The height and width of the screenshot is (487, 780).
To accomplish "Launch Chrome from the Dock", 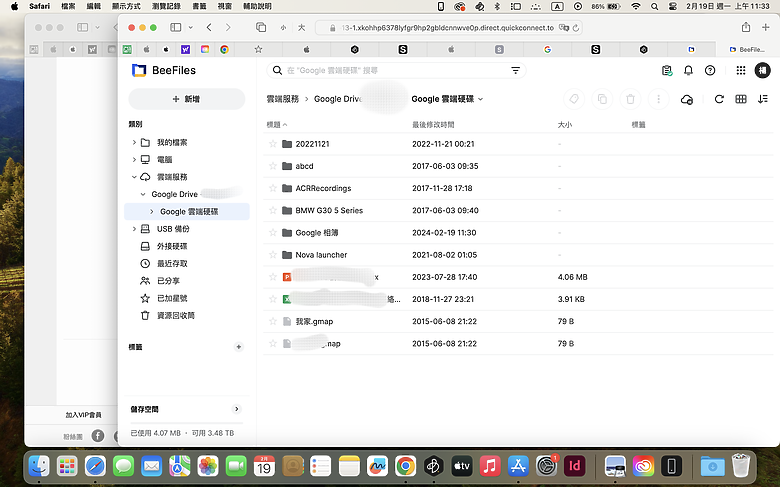I will pyautogui.click(x=405, y=466).
